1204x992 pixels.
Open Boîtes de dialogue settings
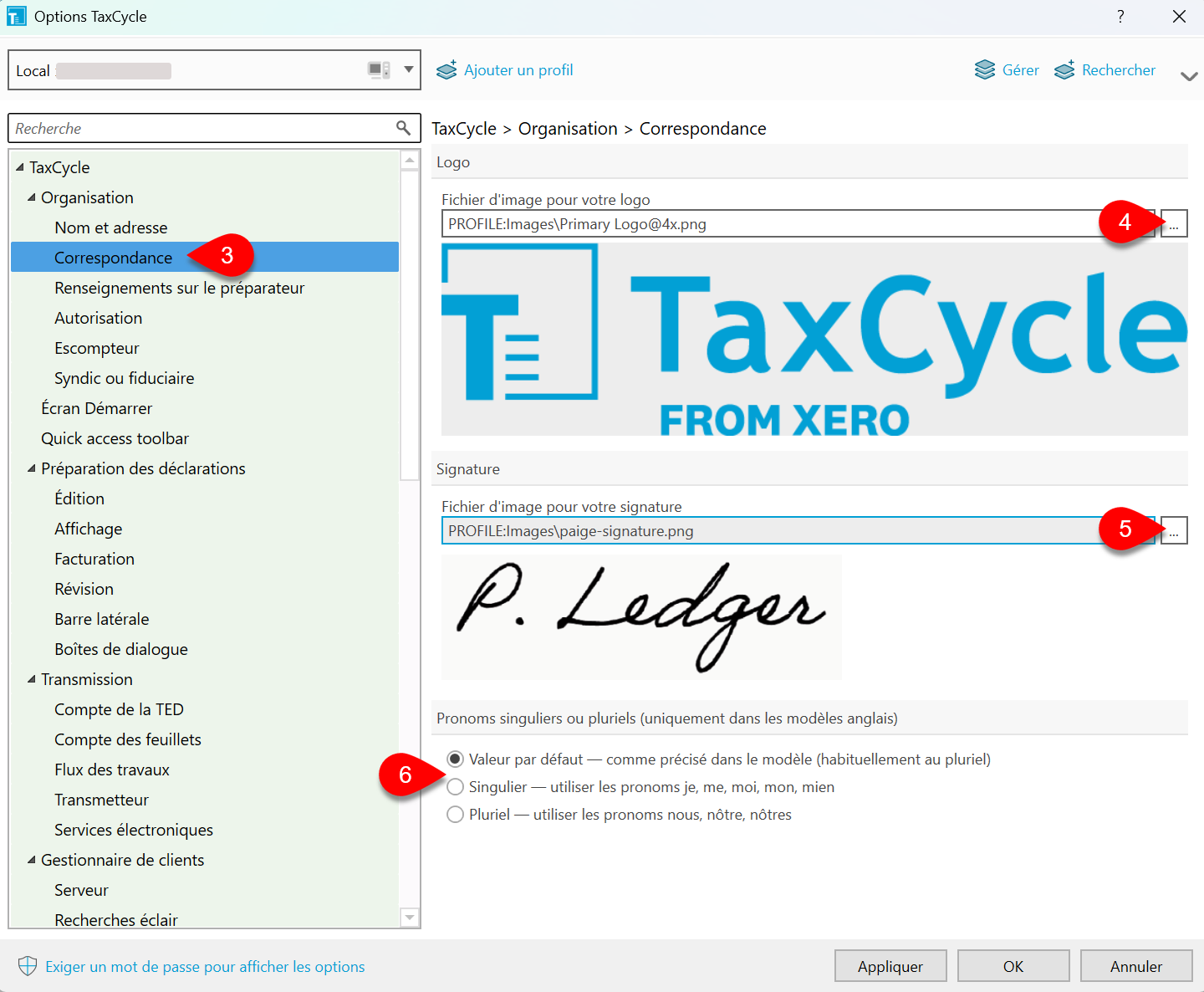(x=121, y=649)
